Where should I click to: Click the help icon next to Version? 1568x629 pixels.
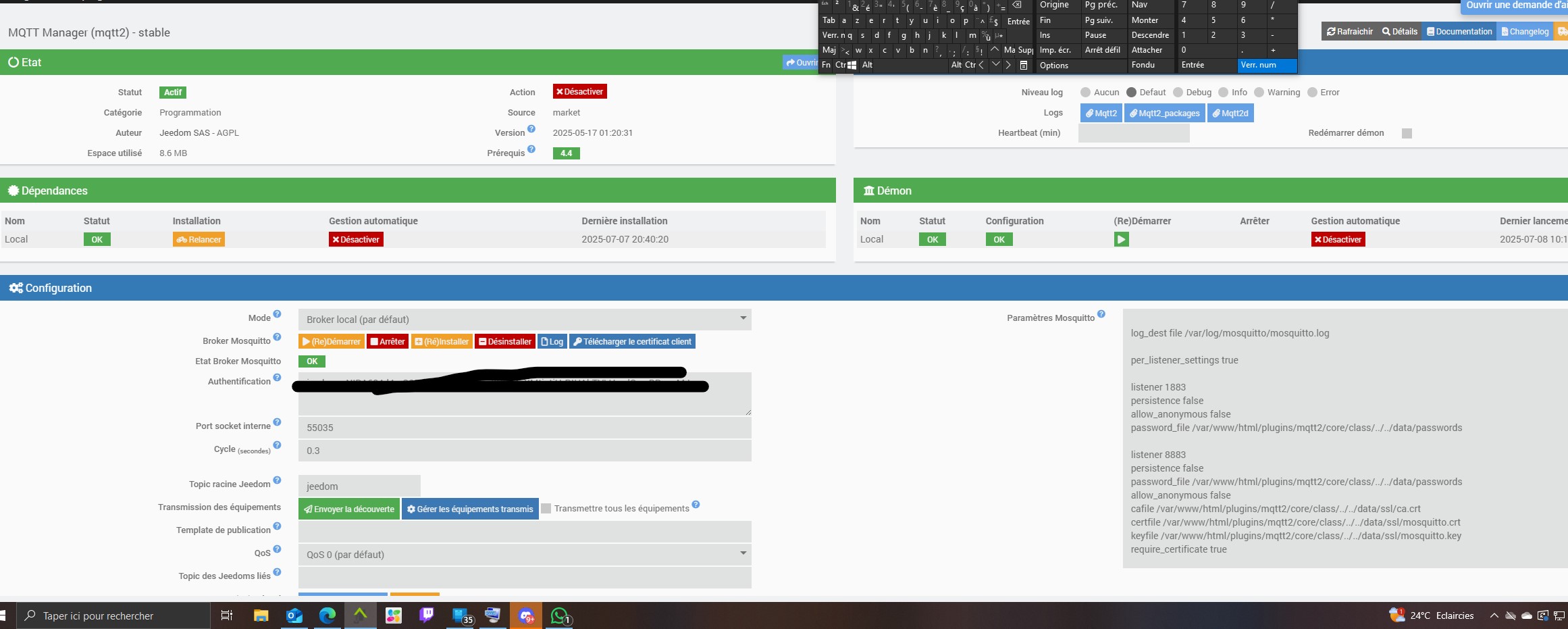(x=531, y=129)
